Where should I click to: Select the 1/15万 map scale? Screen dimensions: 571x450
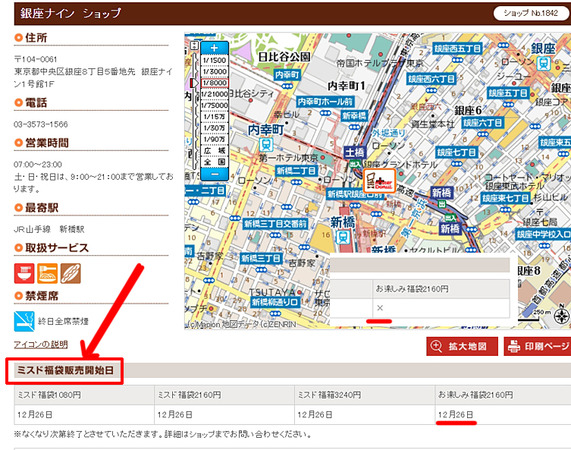[214, 117]
